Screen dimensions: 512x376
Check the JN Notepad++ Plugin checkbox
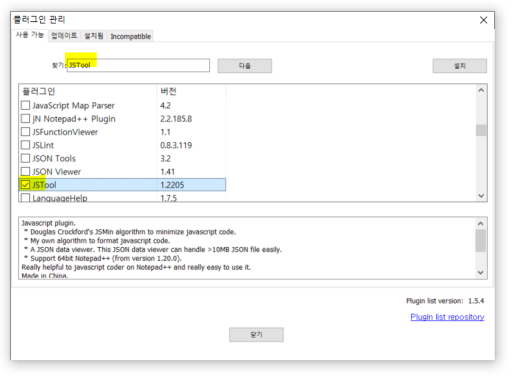(25, 119)
